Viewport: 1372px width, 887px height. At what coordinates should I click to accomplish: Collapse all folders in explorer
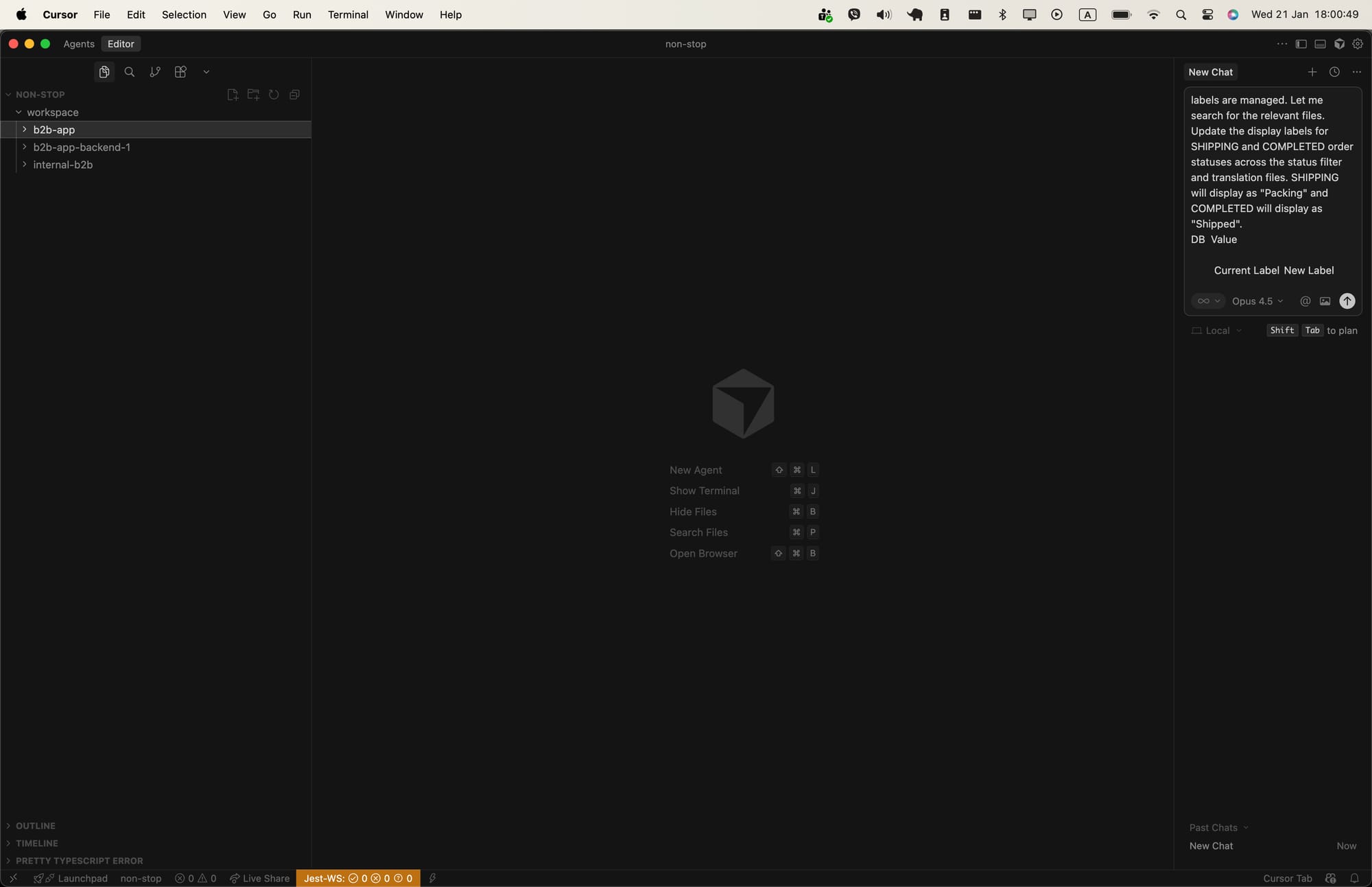pyautogui.click(x=294, y=95)
